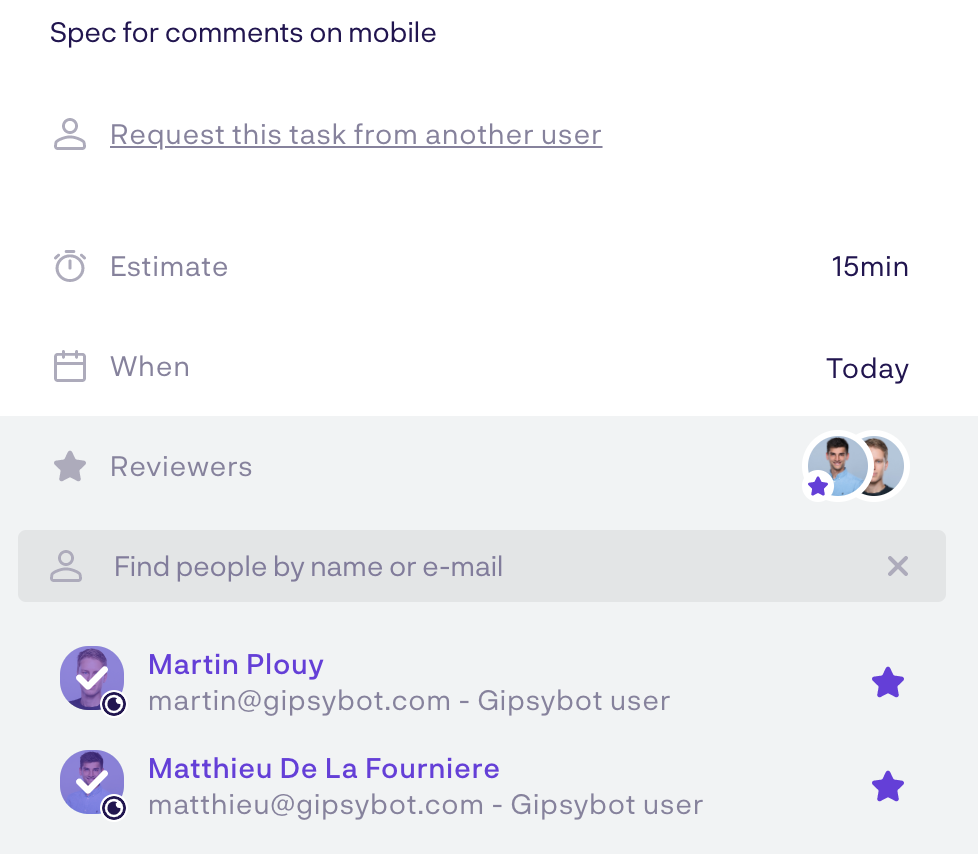The image size is (978, 854).
Task: Uncheck Martin Plouy's selected avatar
Action: (90, 677)
